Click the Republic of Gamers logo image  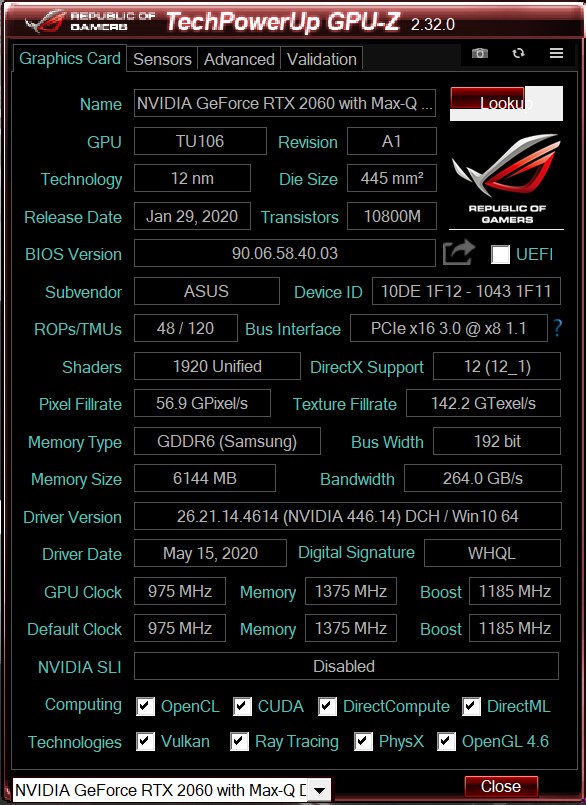coord(506,180)
